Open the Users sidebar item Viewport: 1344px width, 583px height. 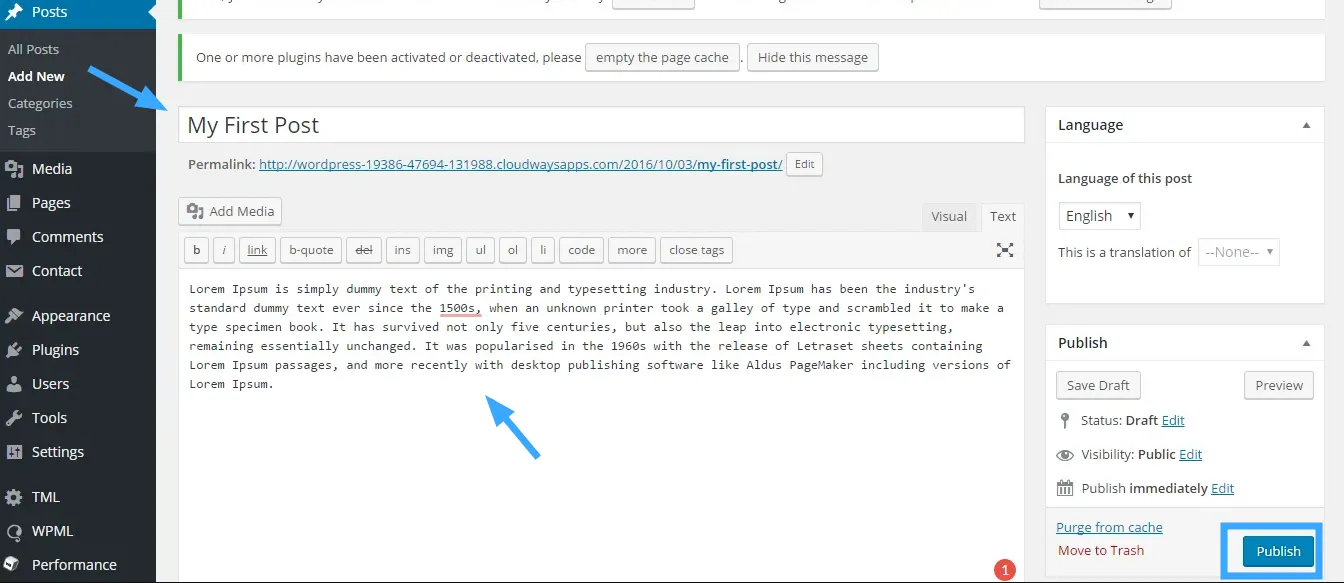pos(50,384)
